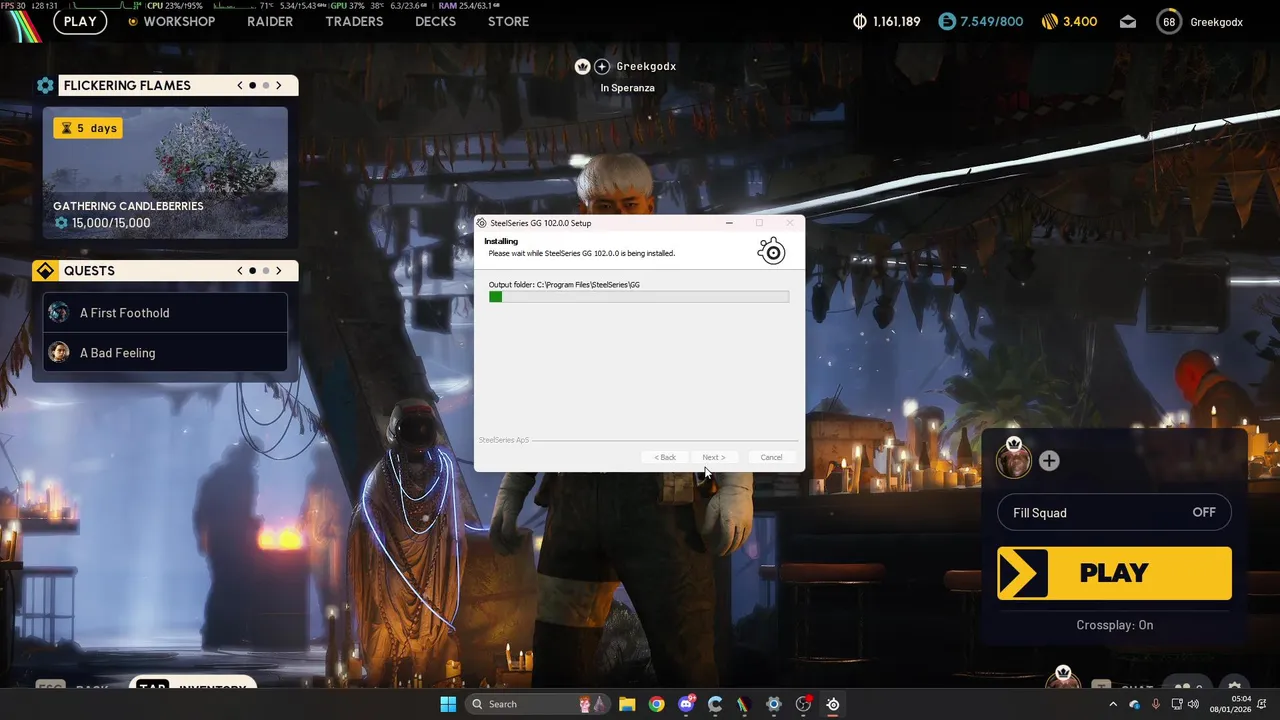Open the A First Foothold quest
This screenshot has height=720, width=1280.
pyautogui.click(x=165, y=313)
